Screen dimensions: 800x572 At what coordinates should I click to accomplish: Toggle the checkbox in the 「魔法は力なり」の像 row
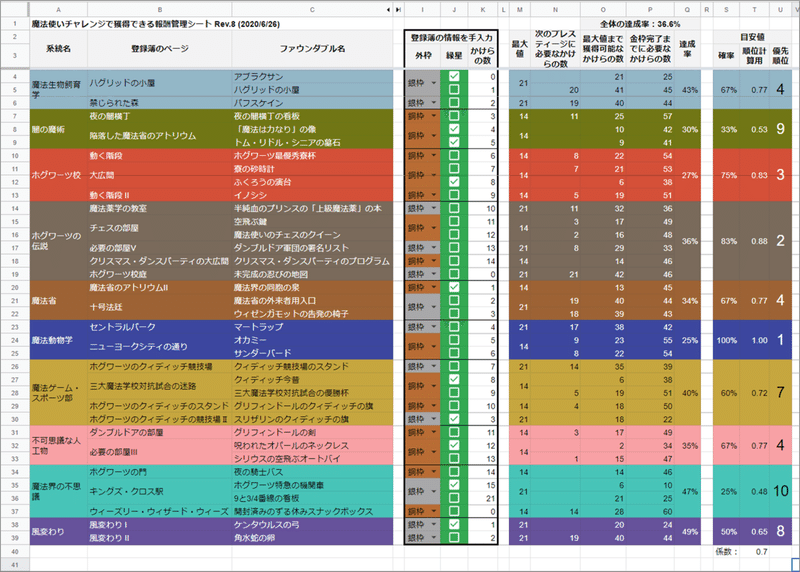pos(454,129)
